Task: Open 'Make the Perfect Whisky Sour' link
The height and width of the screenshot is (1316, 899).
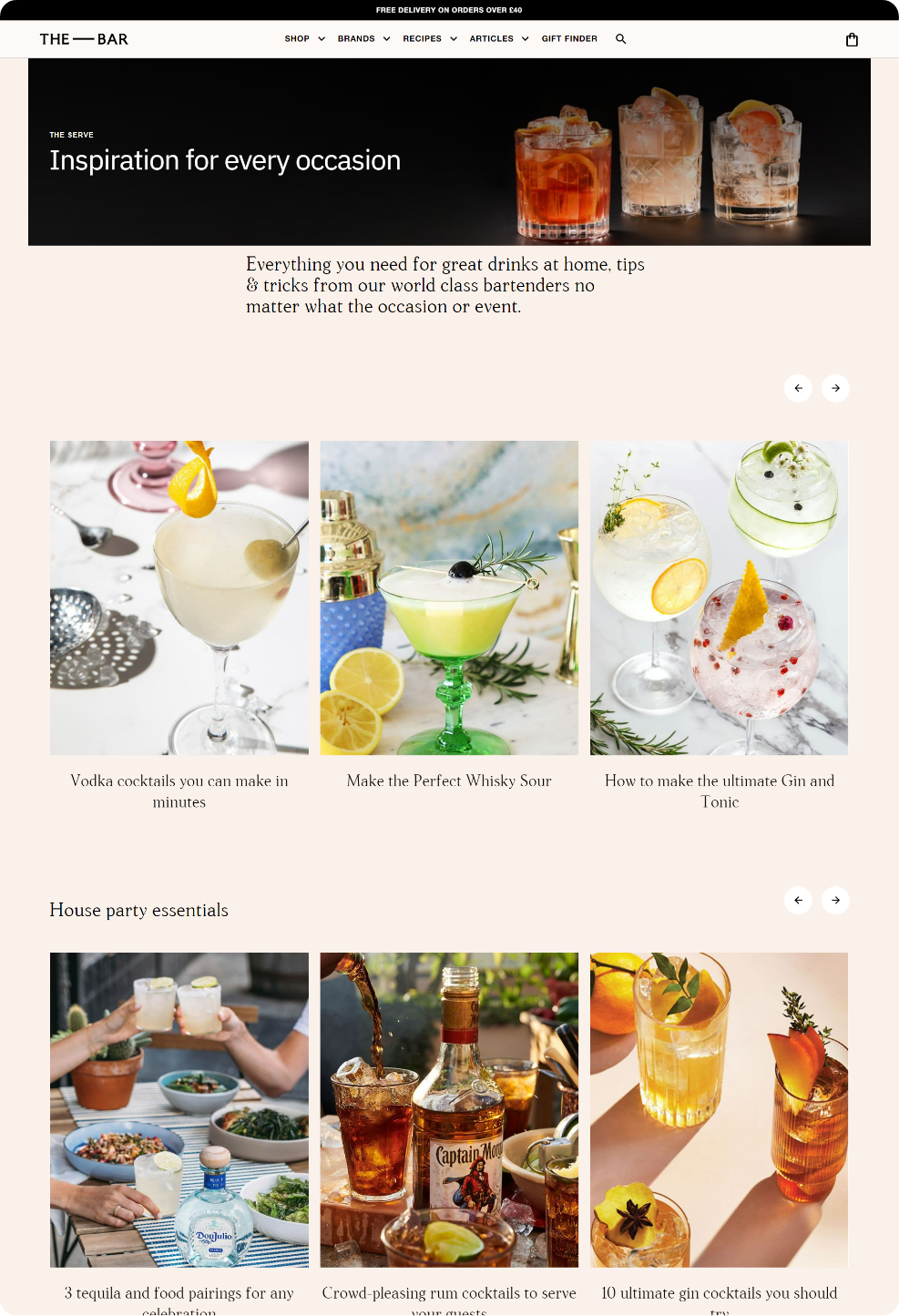Action: click(x=449, y=780)
